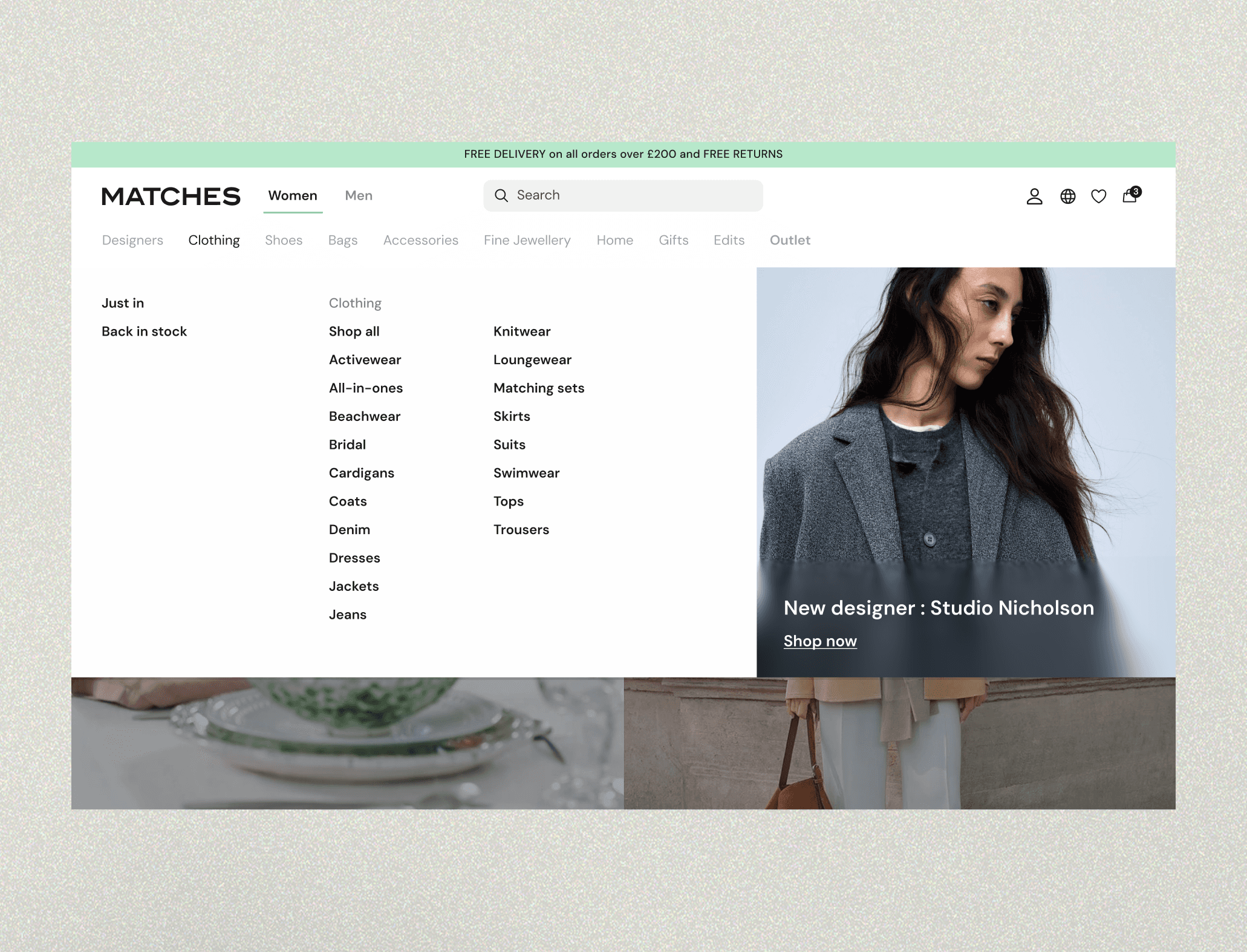This screenshot has height=952, width=1247.
Task: Switch to the Women tab
Action: pos(293,196)
